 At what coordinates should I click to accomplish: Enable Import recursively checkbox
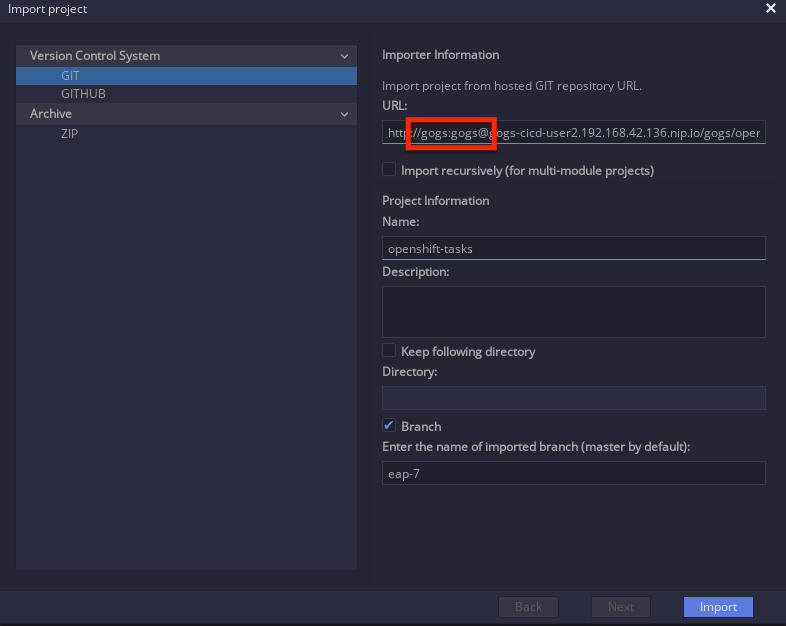point(389,169)
